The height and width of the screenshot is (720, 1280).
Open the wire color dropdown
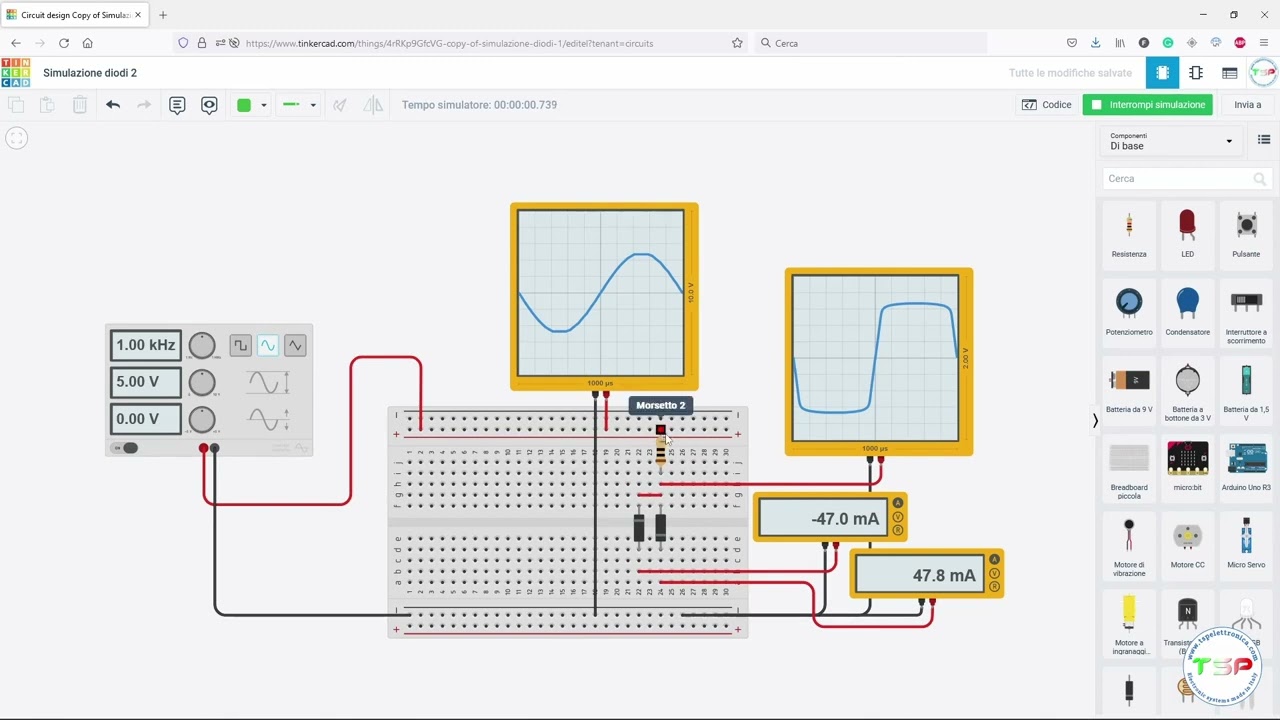(251, 105)
